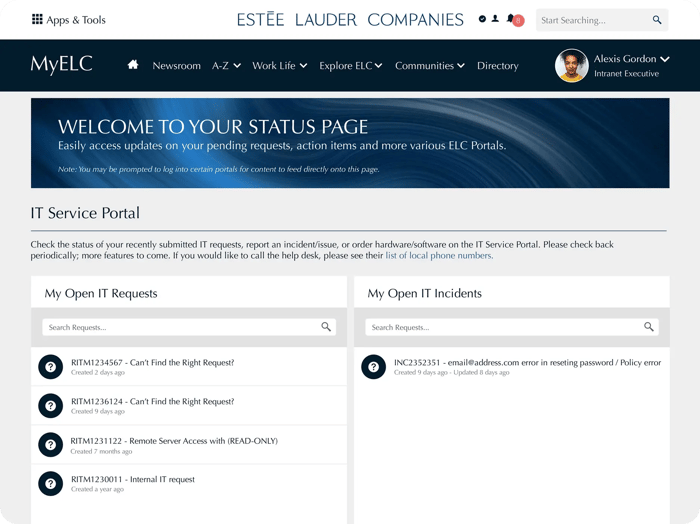Go to home via house icon

click(133, 65)
